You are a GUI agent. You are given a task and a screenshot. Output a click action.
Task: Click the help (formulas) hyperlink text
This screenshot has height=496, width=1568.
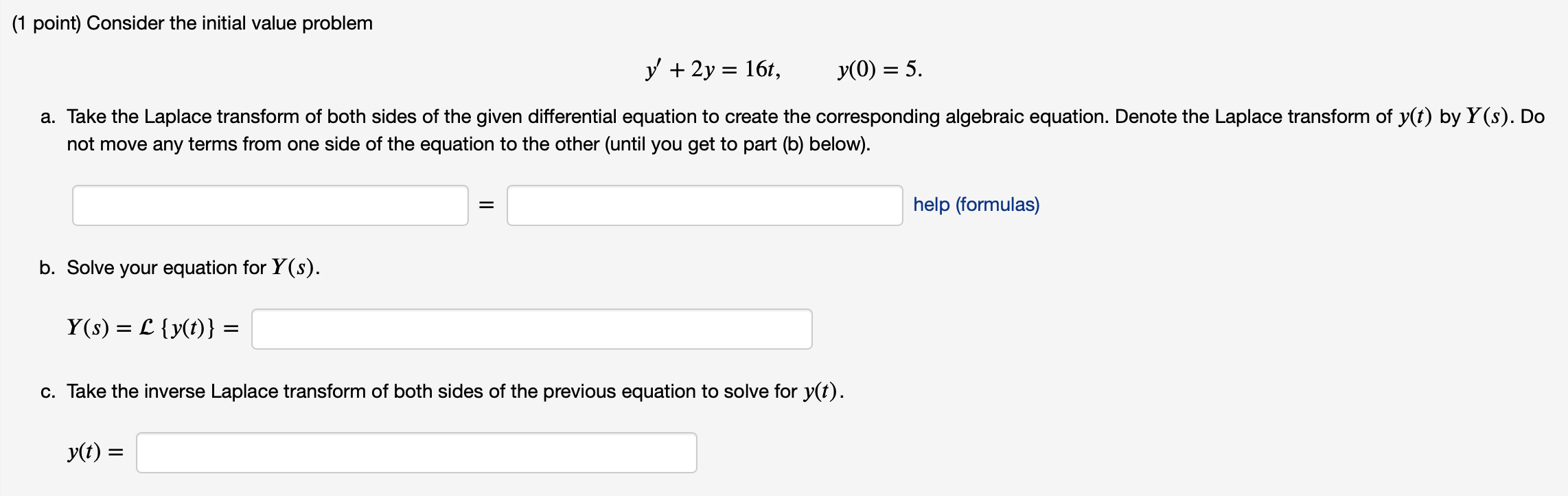(x=976, y=205)
